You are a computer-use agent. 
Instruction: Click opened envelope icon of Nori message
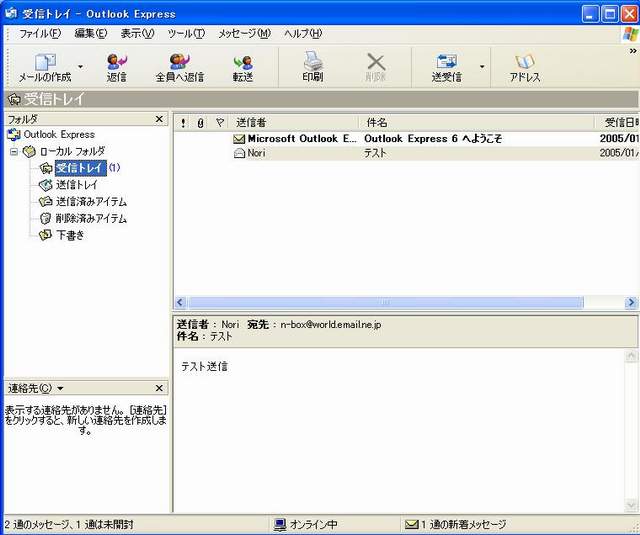coord(239,153)
